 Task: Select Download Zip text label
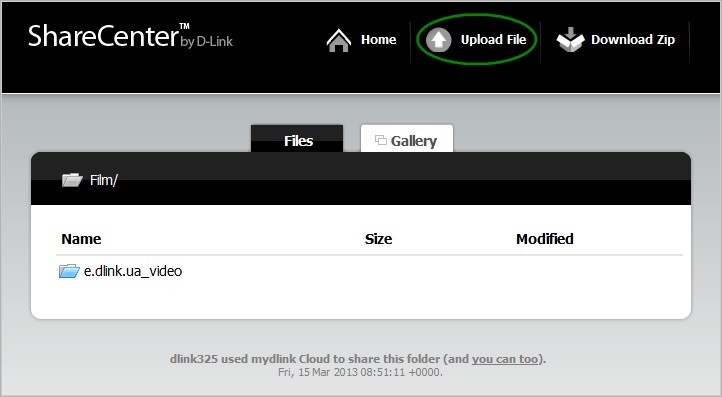633,40
